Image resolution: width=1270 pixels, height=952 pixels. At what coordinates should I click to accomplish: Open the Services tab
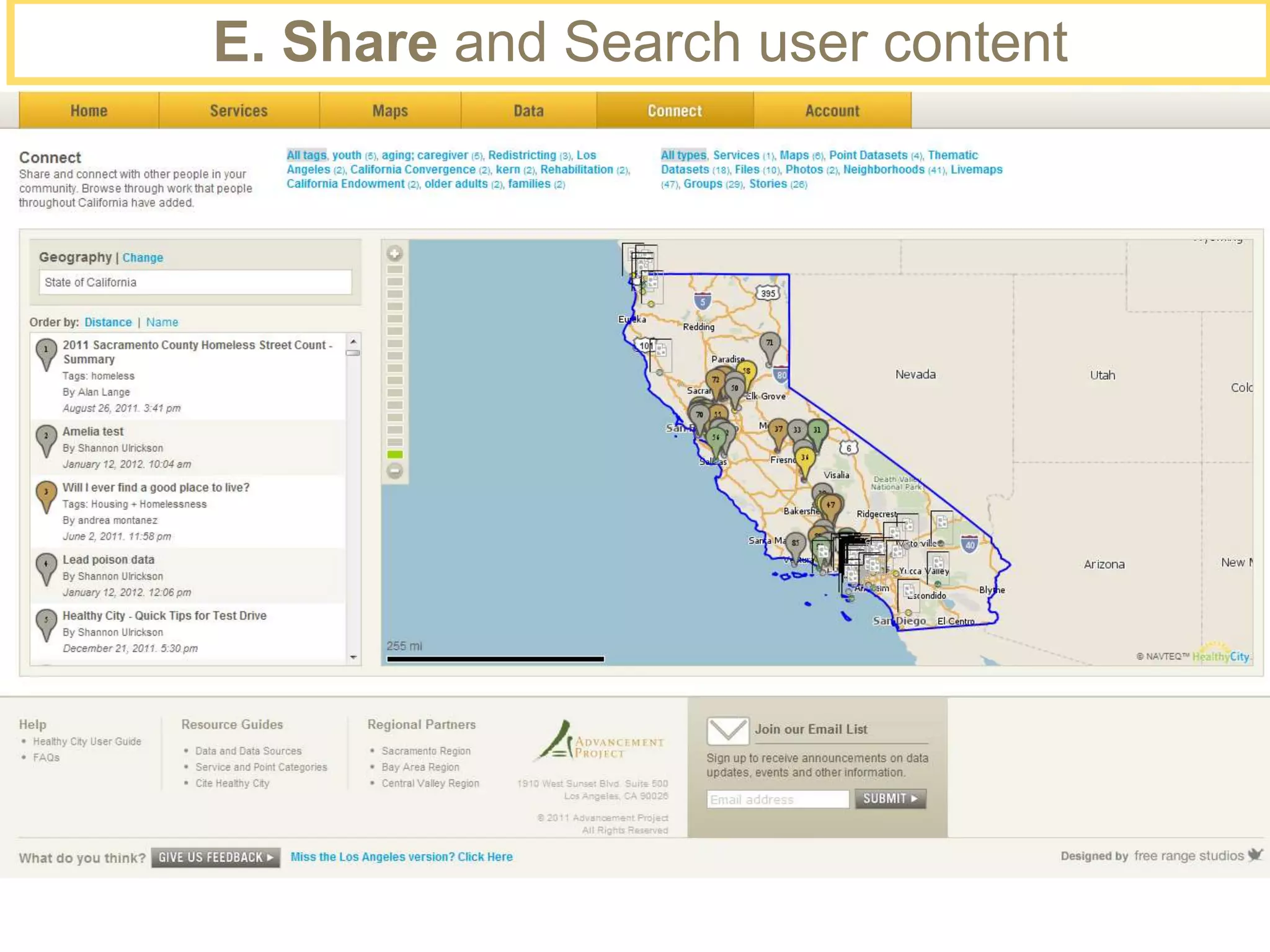tap(239, 111)
